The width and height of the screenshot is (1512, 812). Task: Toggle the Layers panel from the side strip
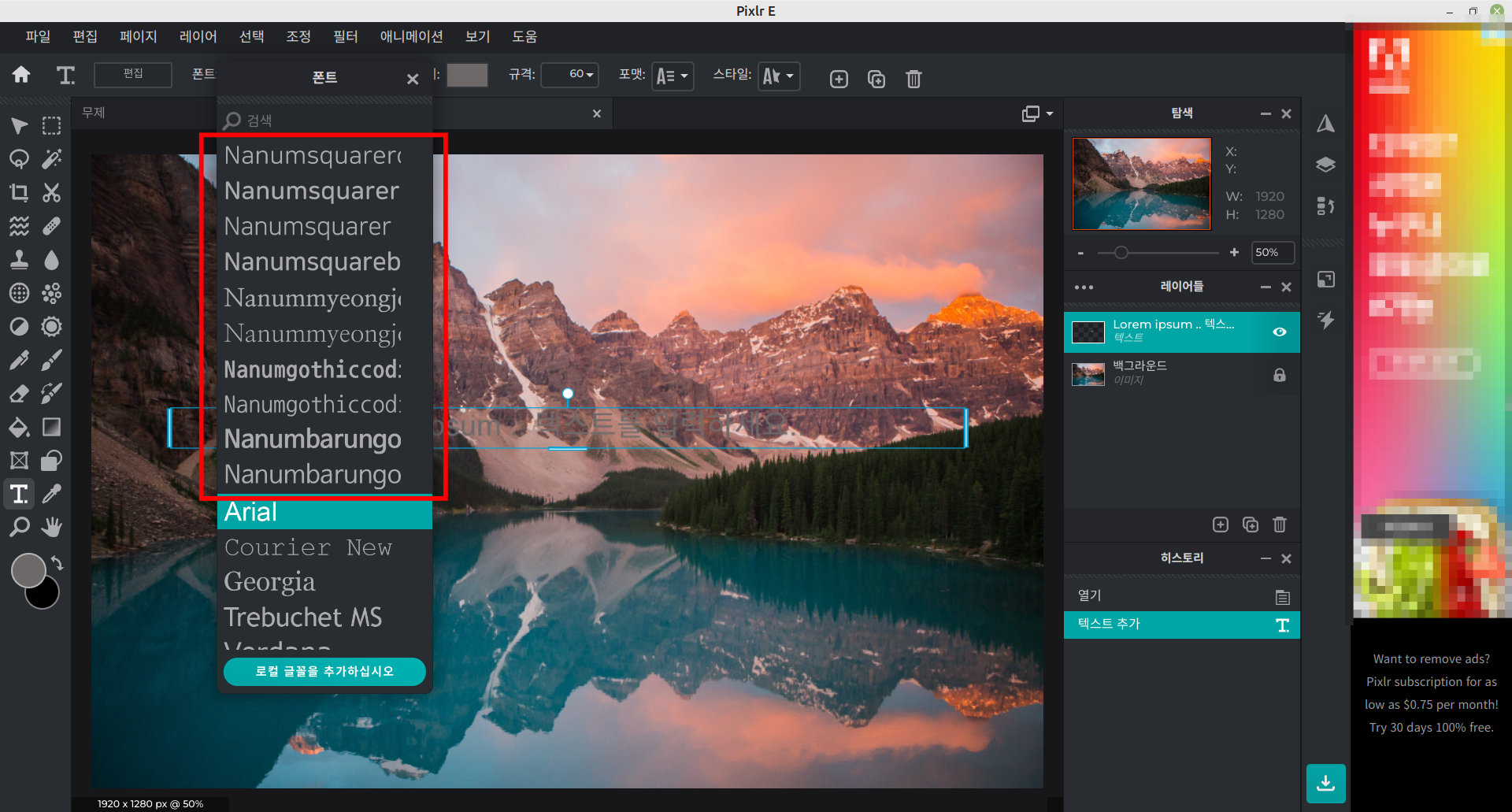(1326, 165)
